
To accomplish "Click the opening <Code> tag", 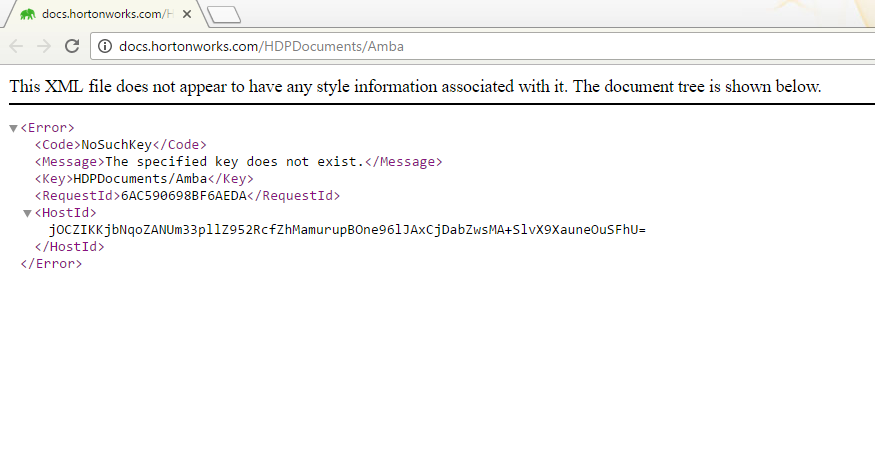I will [x=58, y=145].
